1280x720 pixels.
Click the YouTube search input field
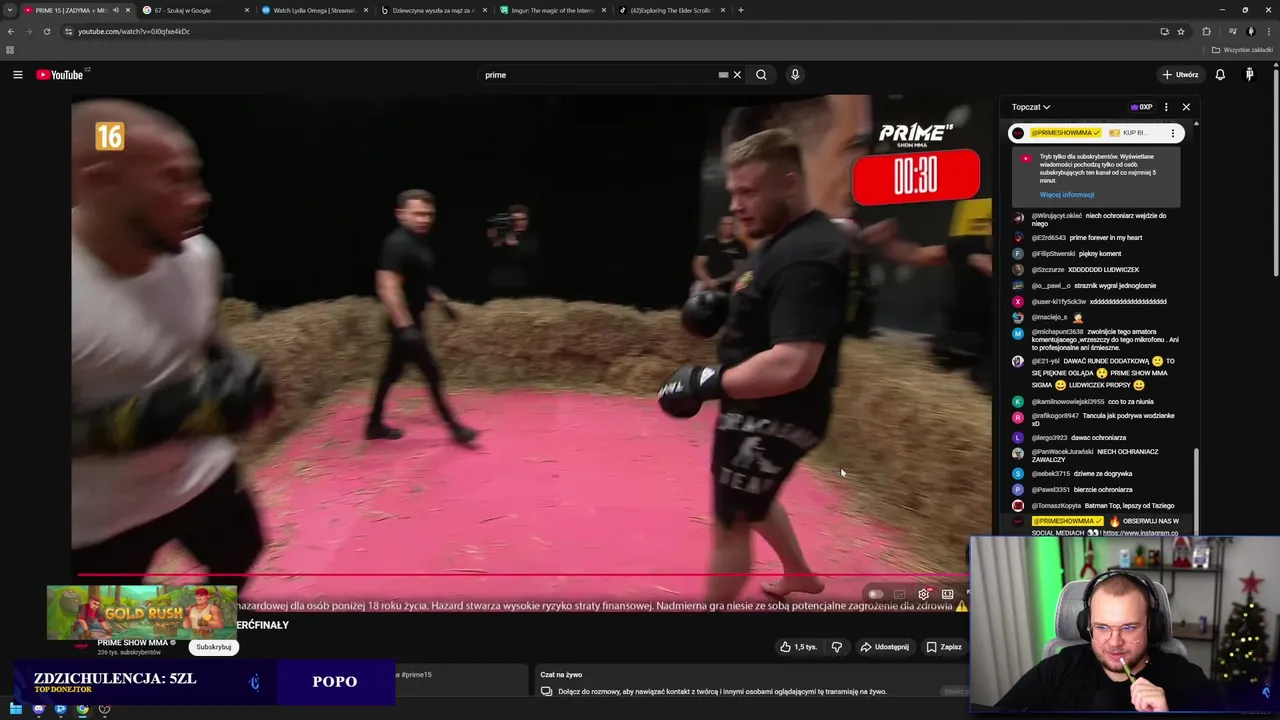click(x=600, y=75)
